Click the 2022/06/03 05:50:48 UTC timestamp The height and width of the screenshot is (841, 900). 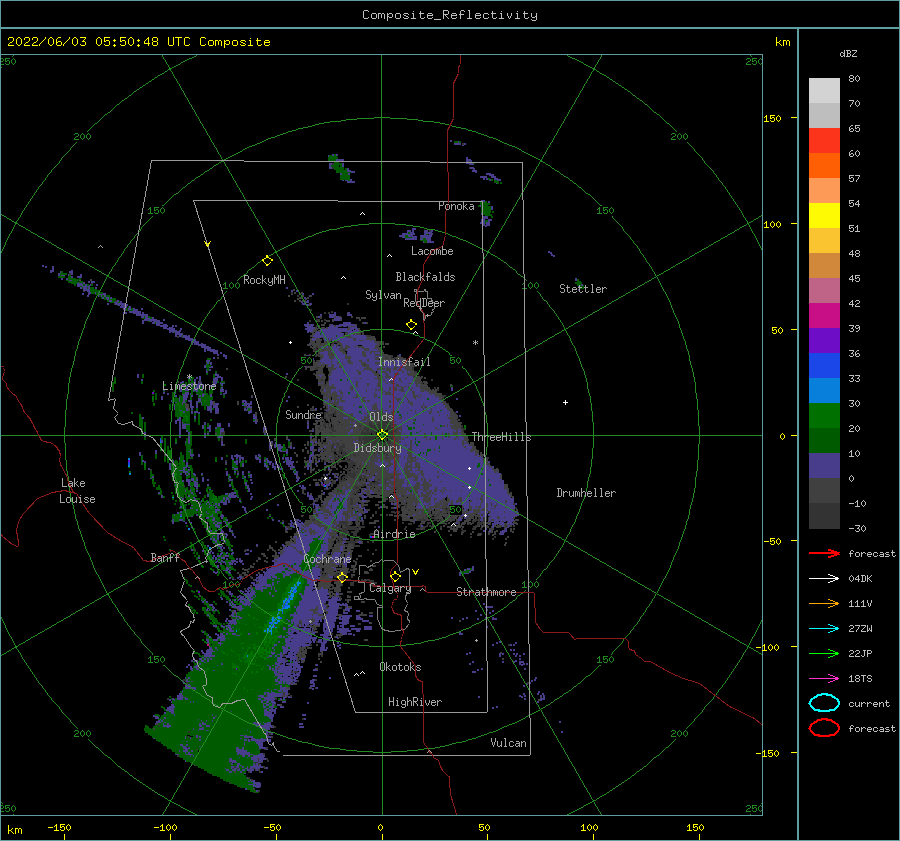98,42
